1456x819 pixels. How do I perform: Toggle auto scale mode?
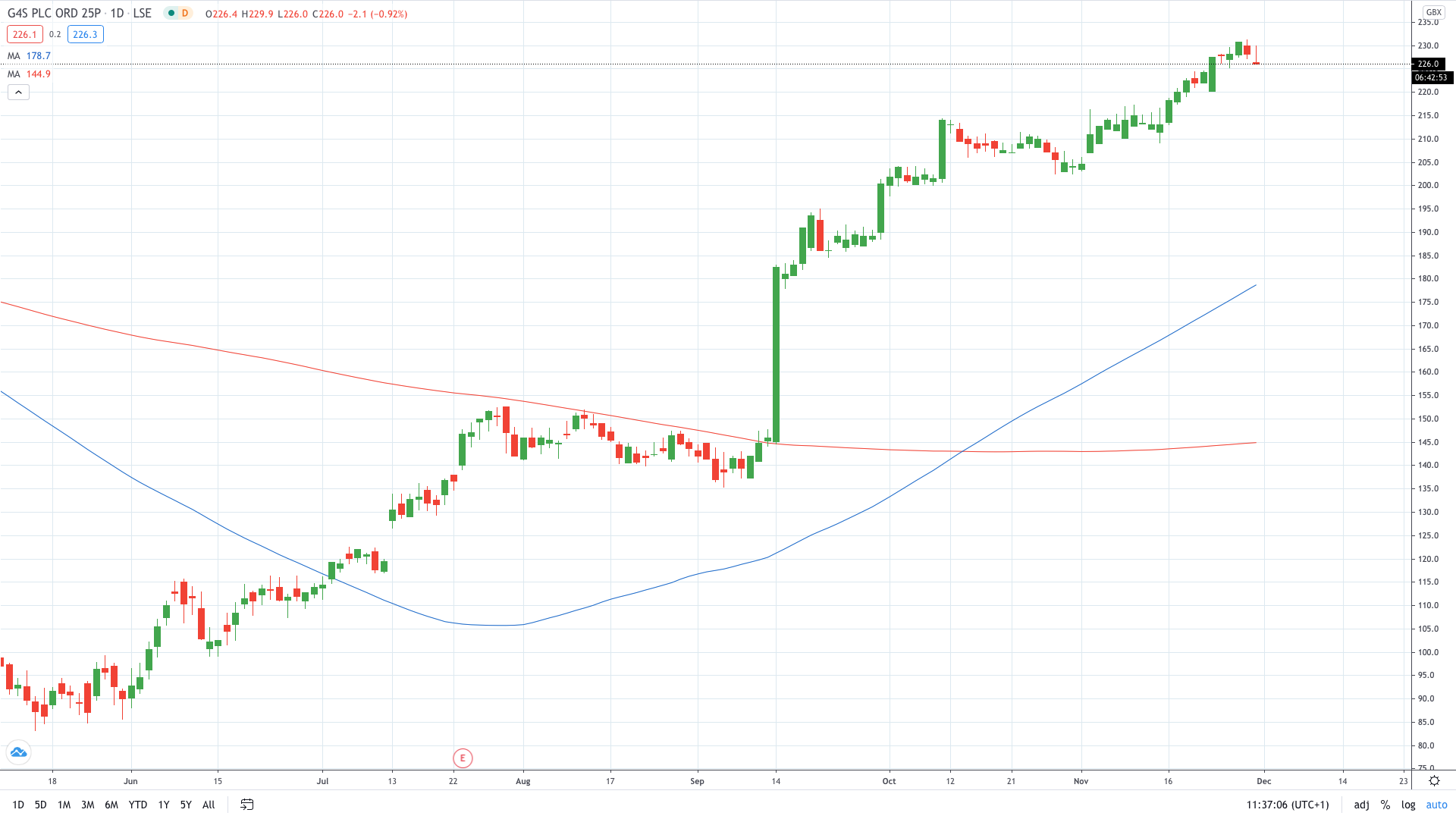point(1436,805)
